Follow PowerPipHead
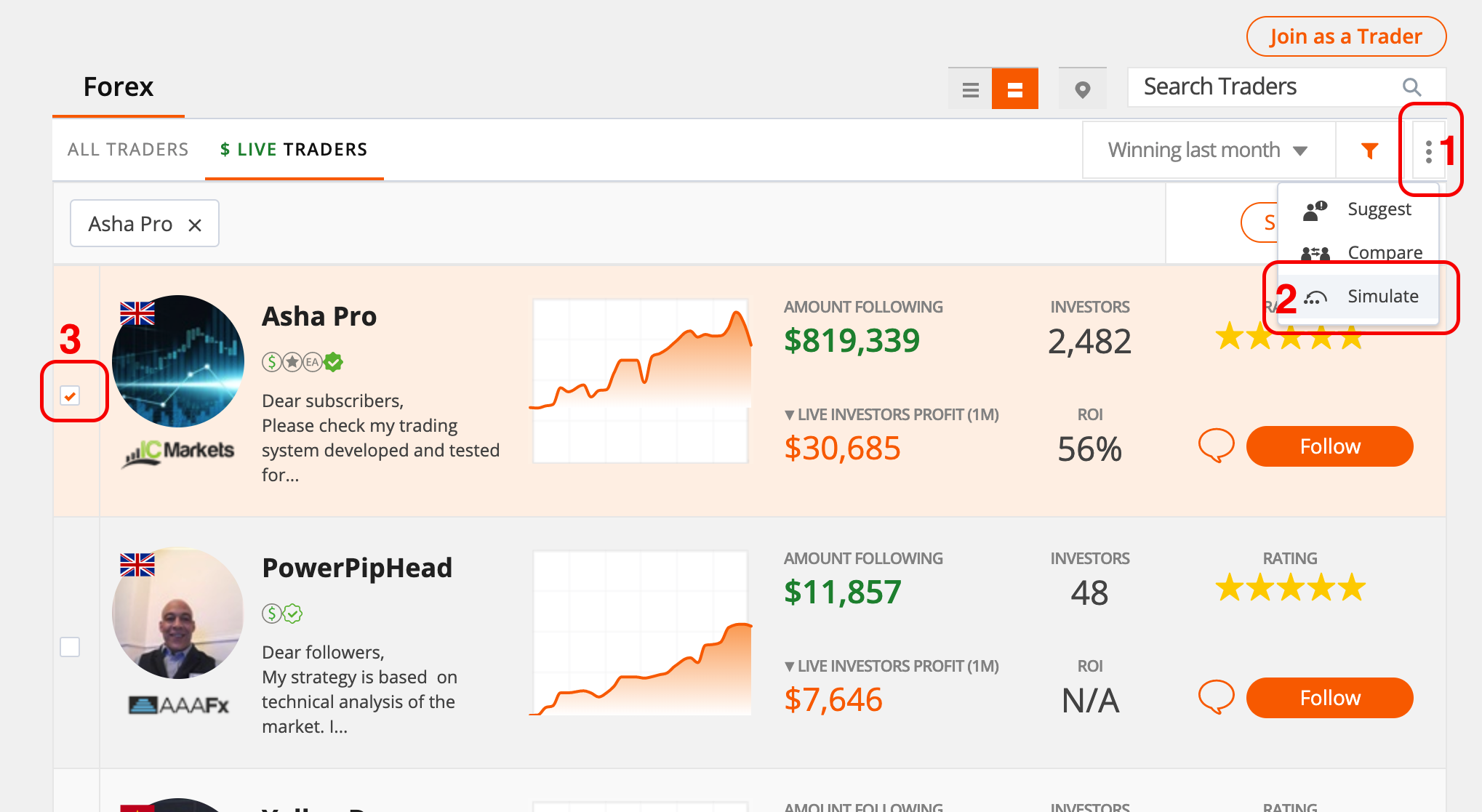 pyautogui.click(x=1330, y=698)
